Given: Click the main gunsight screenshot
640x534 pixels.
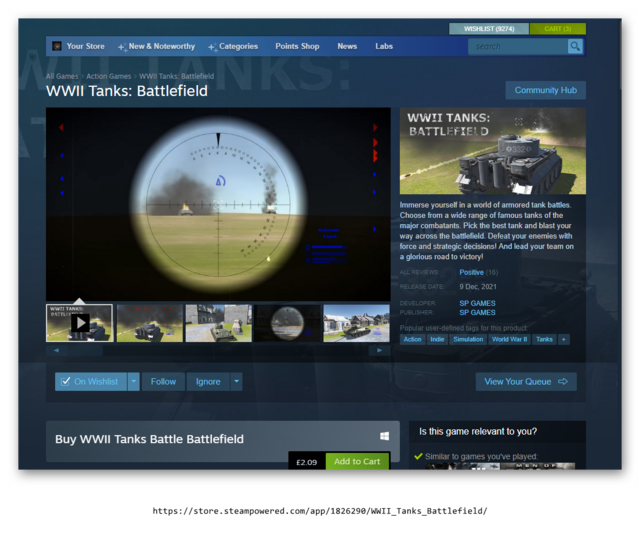Looking at the screenshot, I should tap(218, 204).
